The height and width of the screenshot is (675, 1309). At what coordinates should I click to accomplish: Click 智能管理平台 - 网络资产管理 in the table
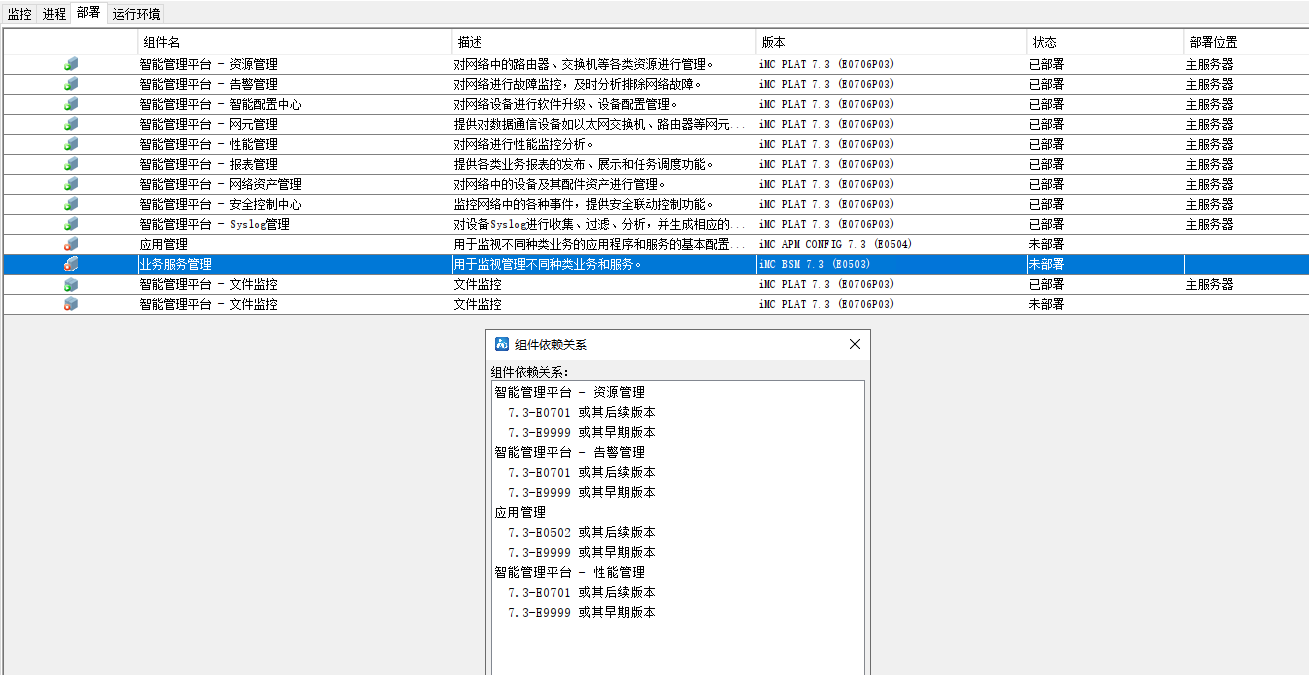[220, 184]
